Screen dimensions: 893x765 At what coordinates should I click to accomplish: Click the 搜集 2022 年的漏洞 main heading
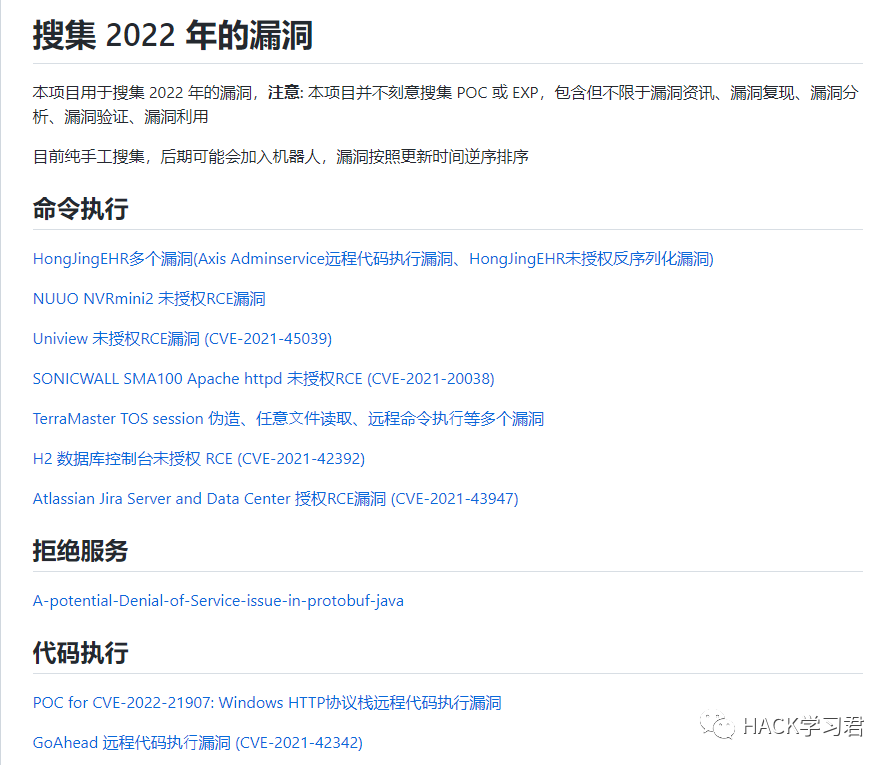click(x=173, y=35)
